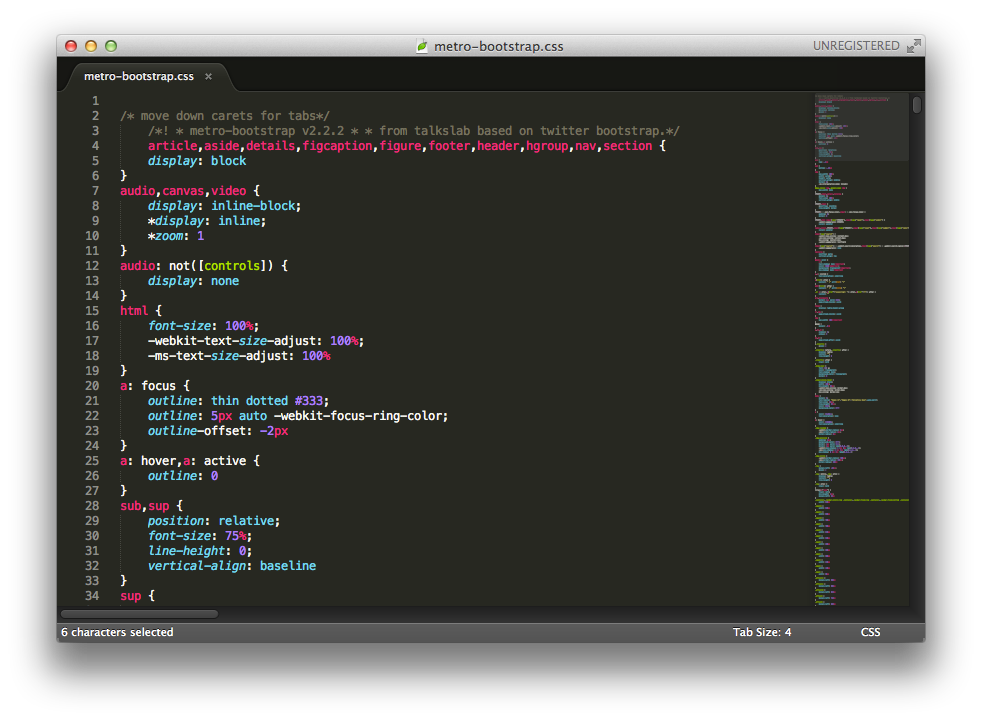Click 'baseline' value on line 32
982x721 pixels.
tap(288, 566)
